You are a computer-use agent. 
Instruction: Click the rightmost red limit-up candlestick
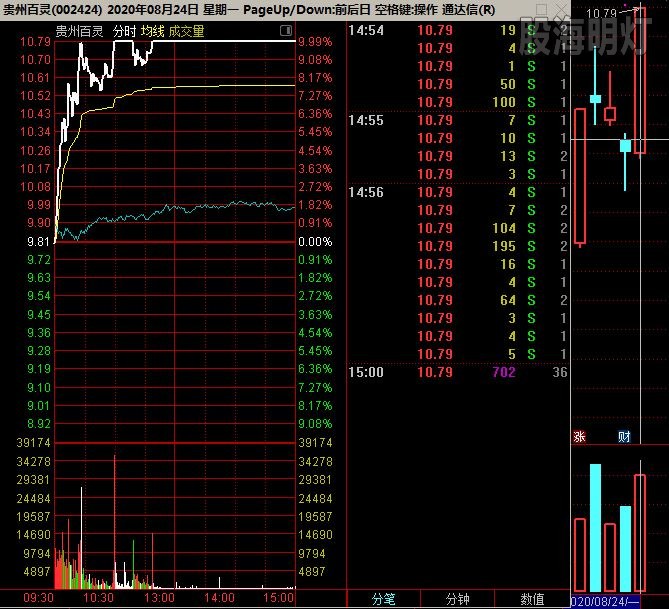[x=640, y=81]
